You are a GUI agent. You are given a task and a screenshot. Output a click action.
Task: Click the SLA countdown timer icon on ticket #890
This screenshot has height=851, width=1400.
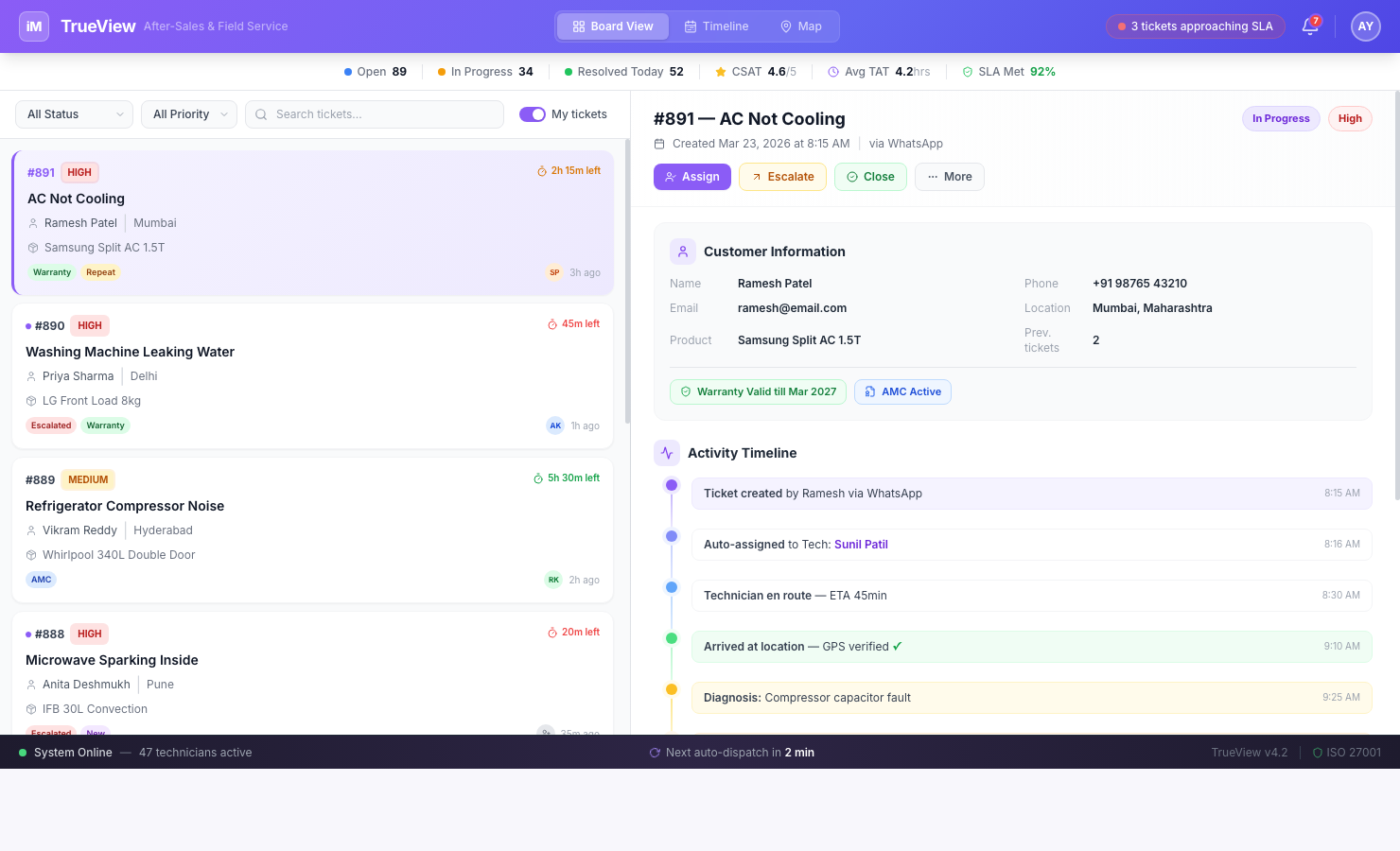coord(551,323)
